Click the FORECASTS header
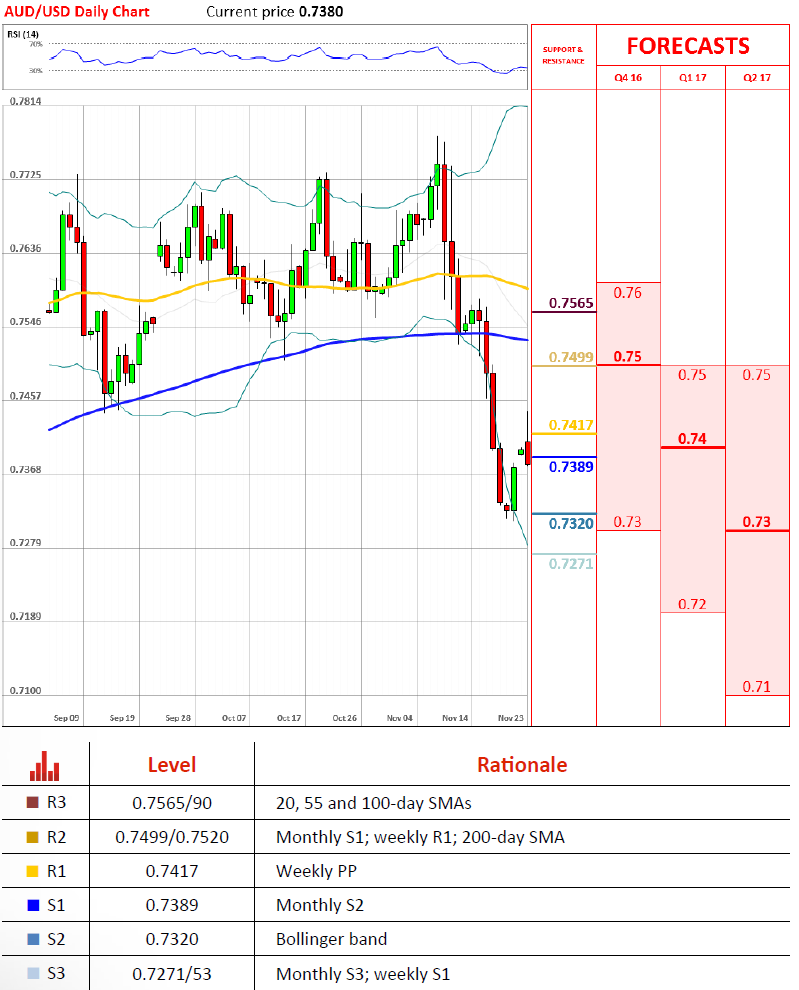This screenshot has width=799, height=990. pyautogui.click(x=688, y=46)
